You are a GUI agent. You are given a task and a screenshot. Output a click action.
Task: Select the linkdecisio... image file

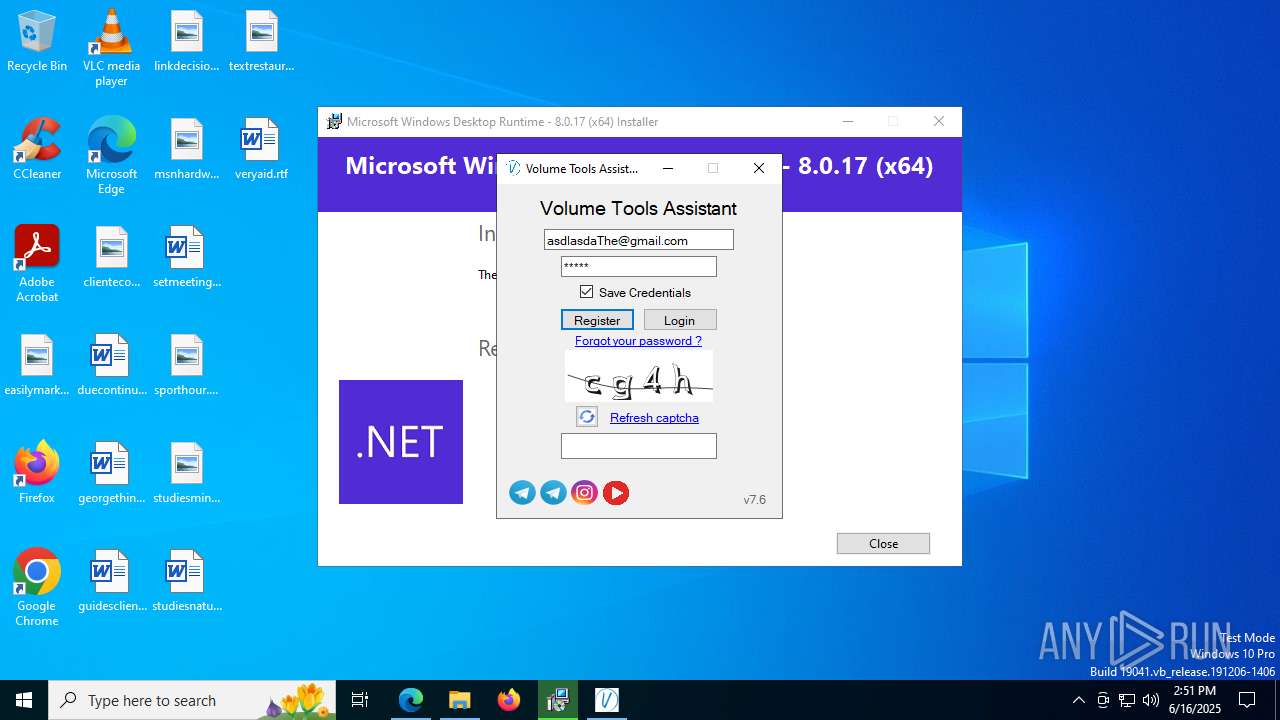(186, 42)
